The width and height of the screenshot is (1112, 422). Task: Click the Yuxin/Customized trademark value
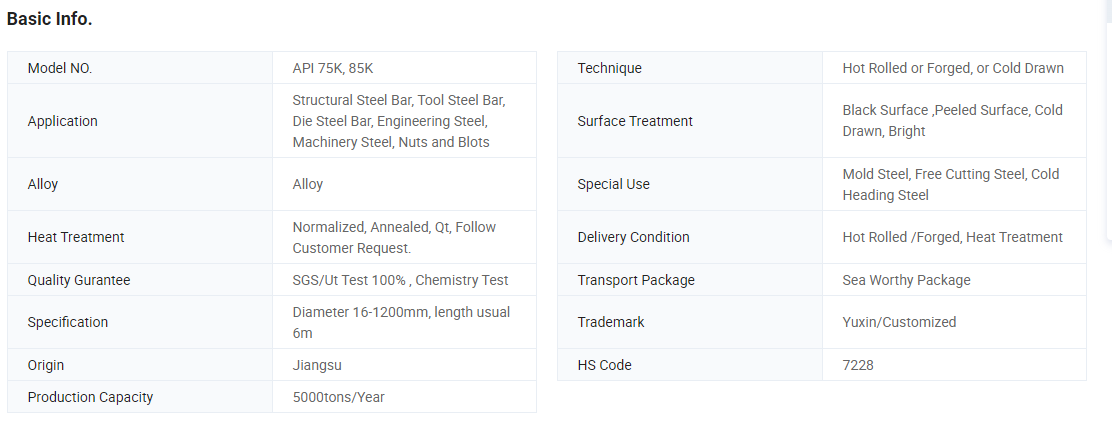(x=899, y=322)
